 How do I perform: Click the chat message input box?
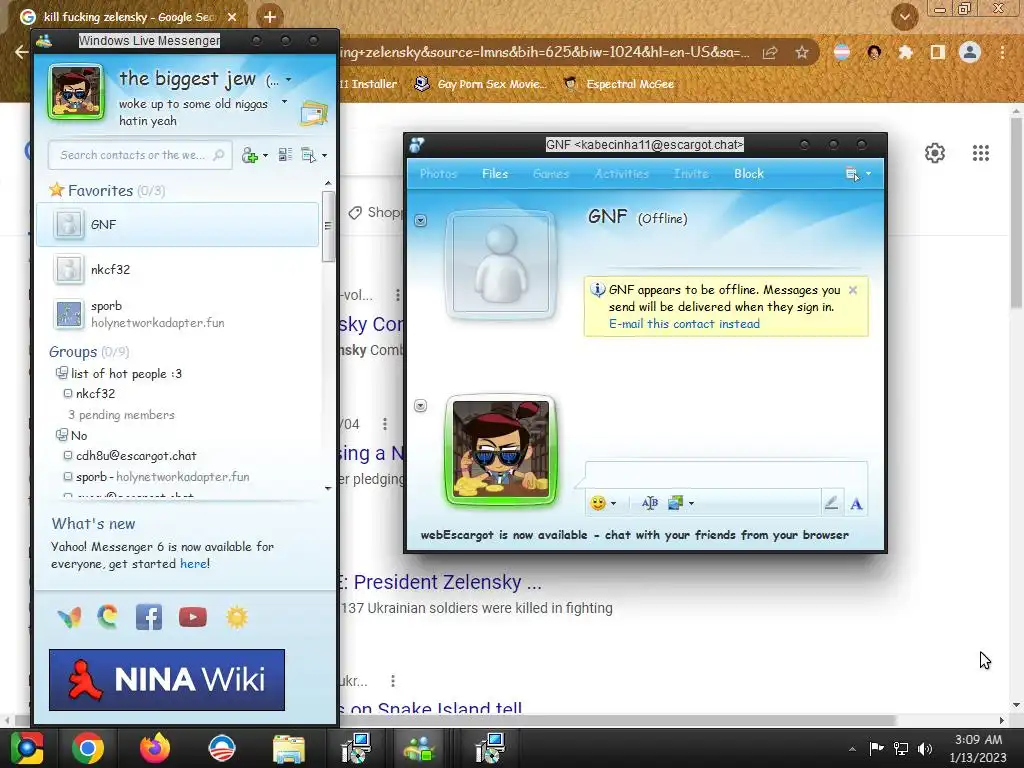click(x=726, y=475)
